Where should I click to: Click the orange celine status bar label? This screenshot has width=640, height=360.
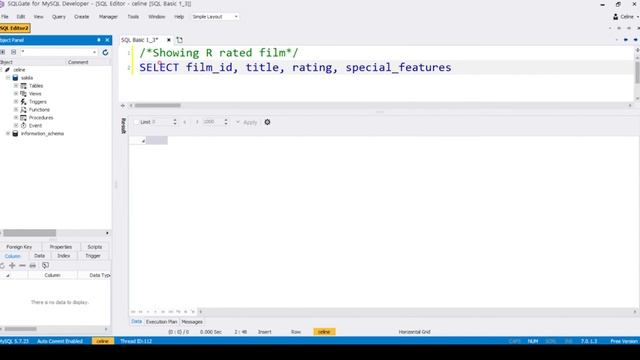pyautogui.click(x=102, y=341)
